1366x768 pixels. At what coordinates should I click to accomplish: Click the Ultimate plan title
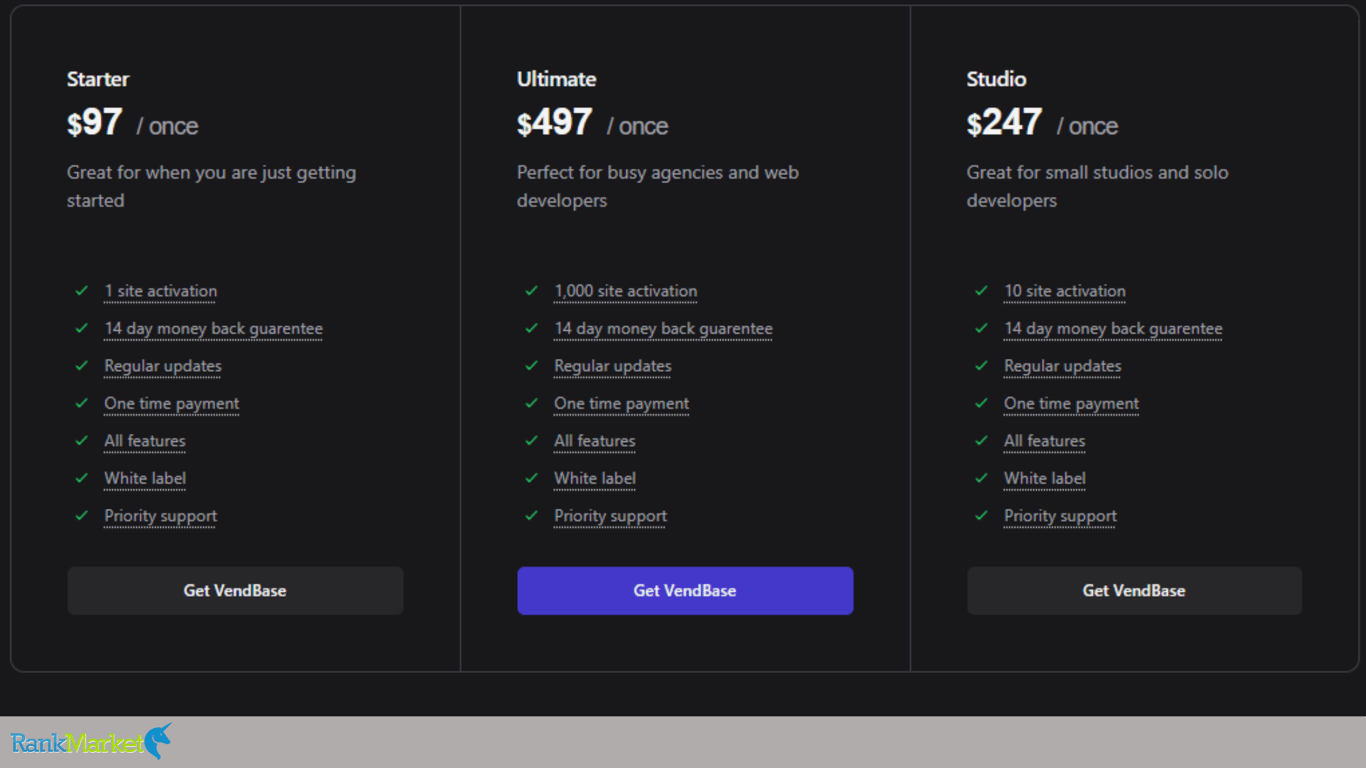(556, 79)
